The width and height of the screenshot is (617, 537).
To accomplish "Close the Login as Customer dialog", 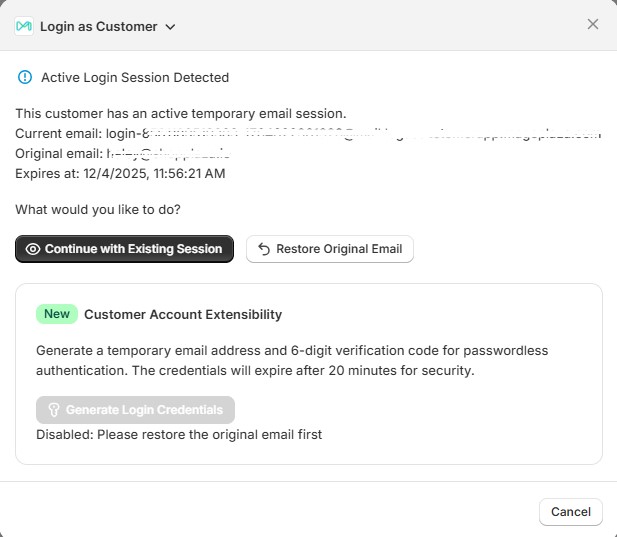I will pos(593,24).
